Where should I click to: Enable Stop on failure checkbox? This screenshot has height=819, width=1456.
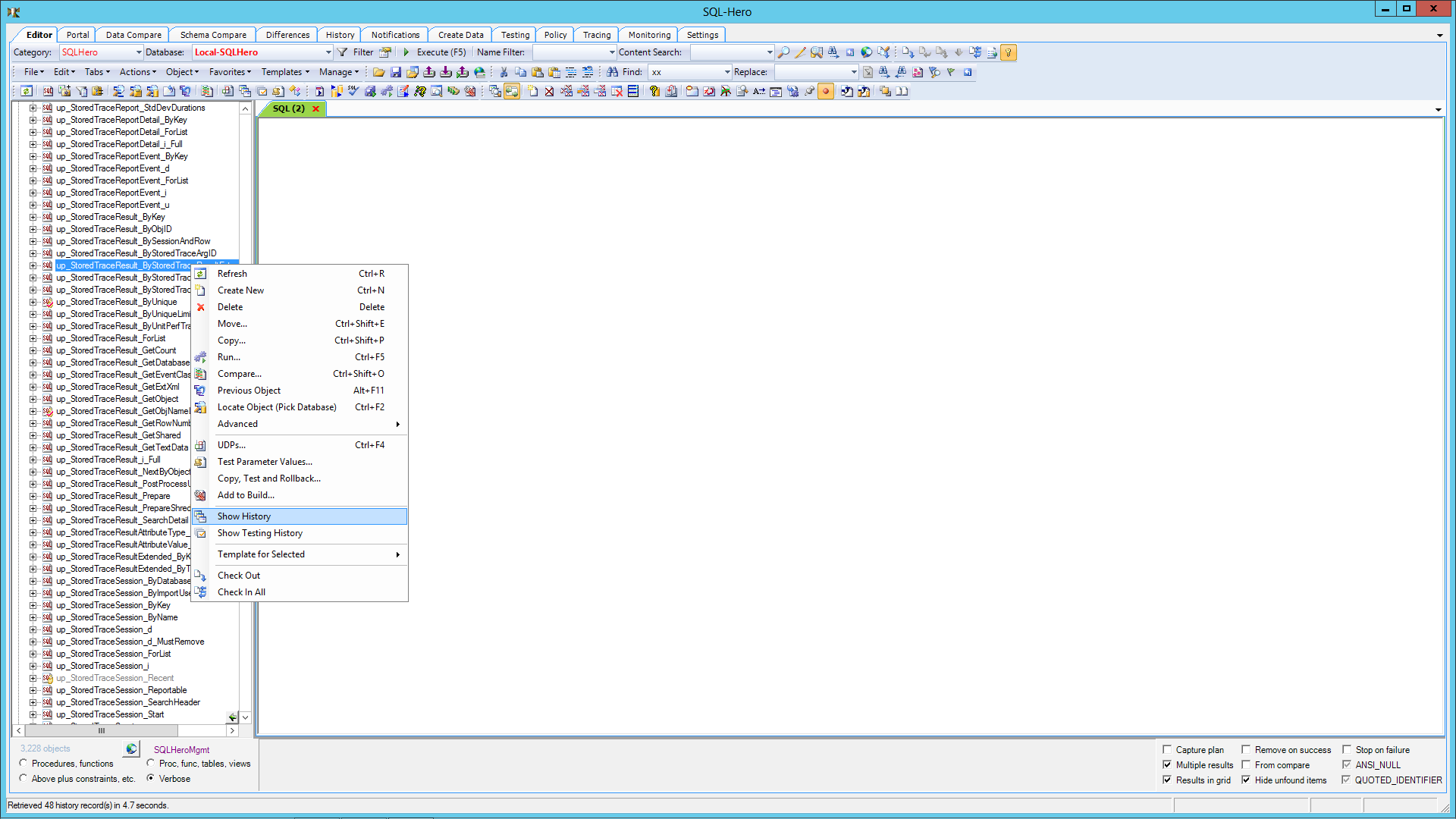[1347, 749]
